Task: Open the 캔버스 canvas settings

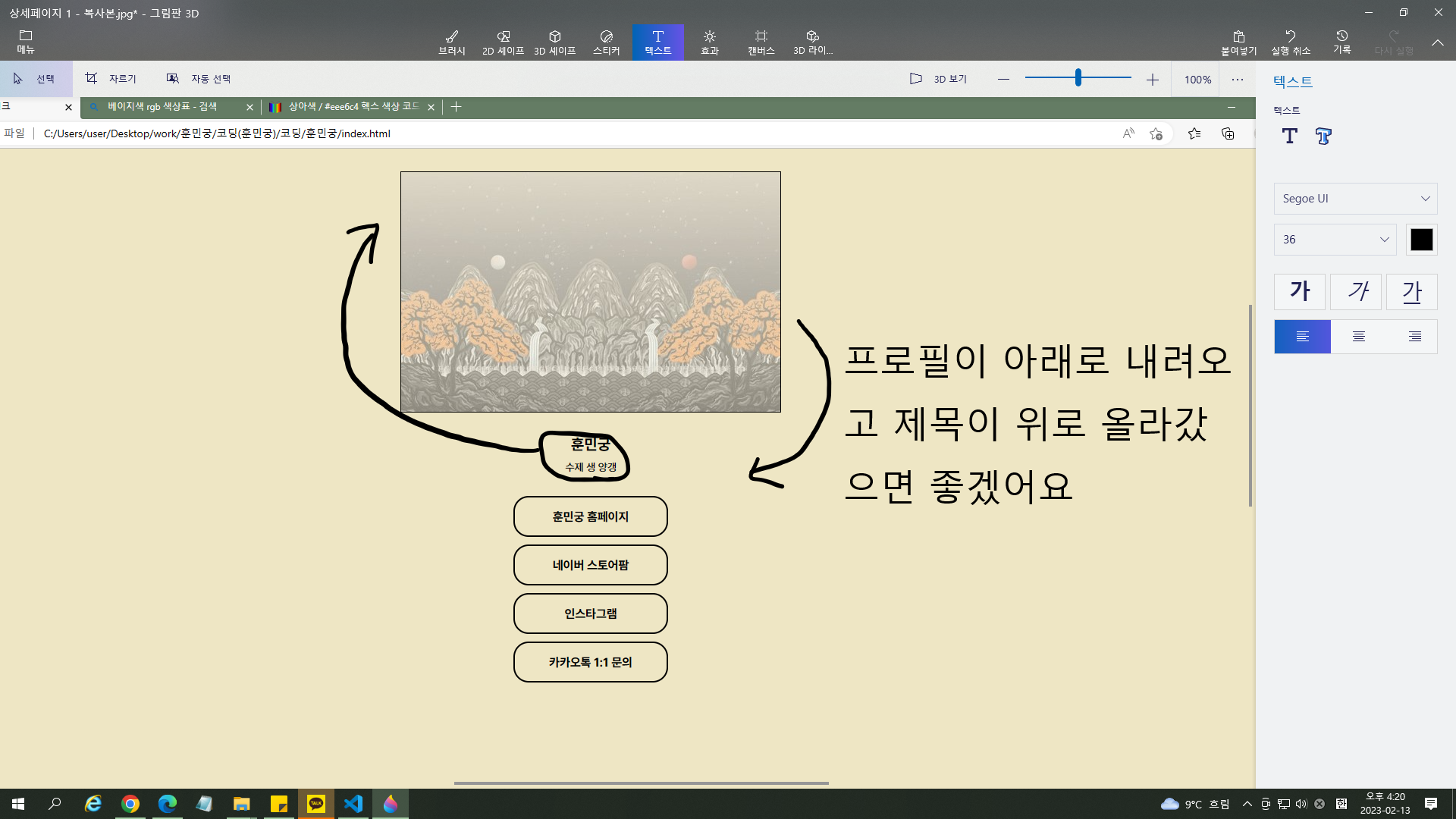Action: pyautogui.click(x=761, y=42)
